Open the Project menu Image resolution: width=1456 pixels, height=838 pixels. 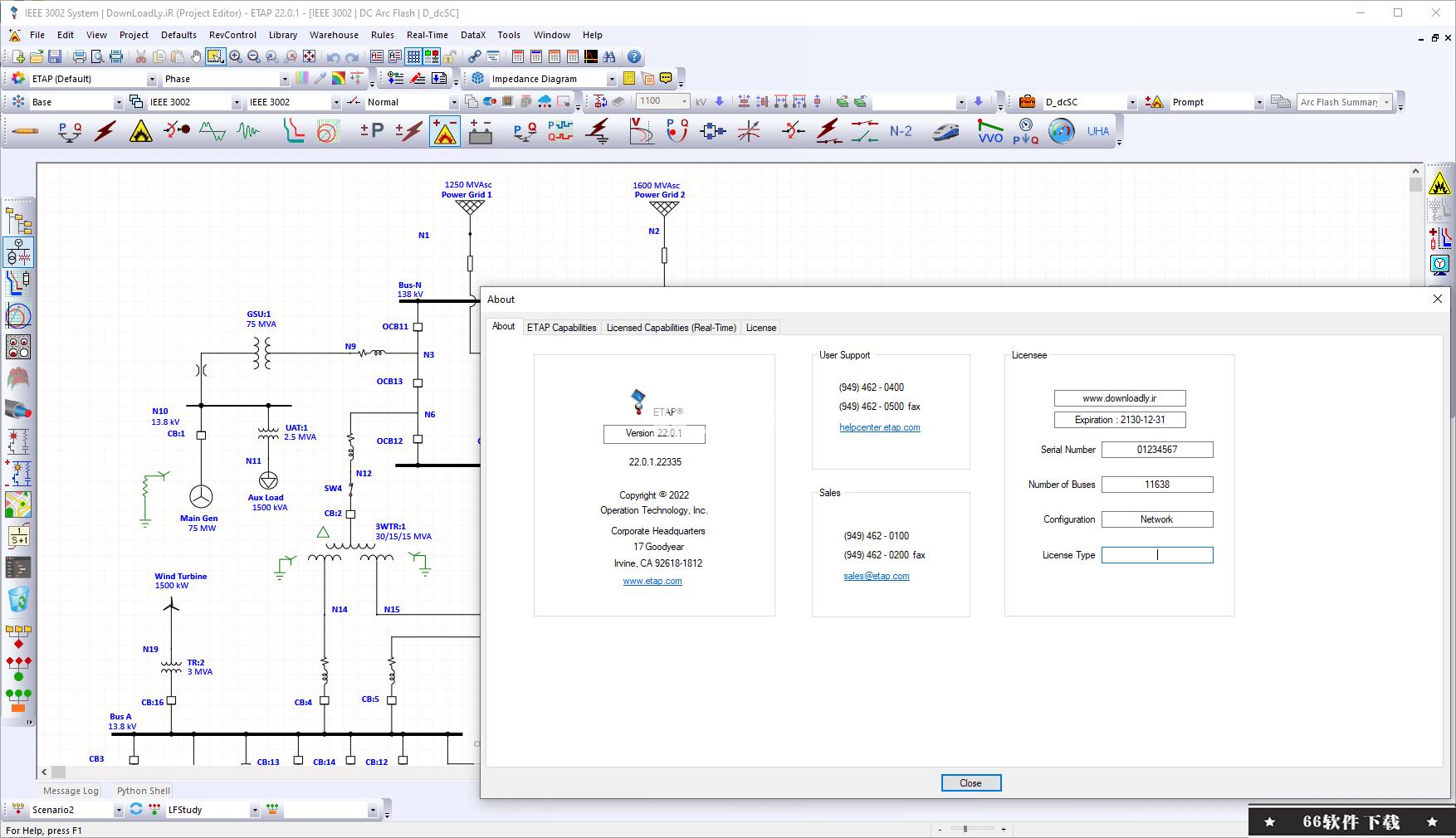pyautogui.click(x=134, y=35)
